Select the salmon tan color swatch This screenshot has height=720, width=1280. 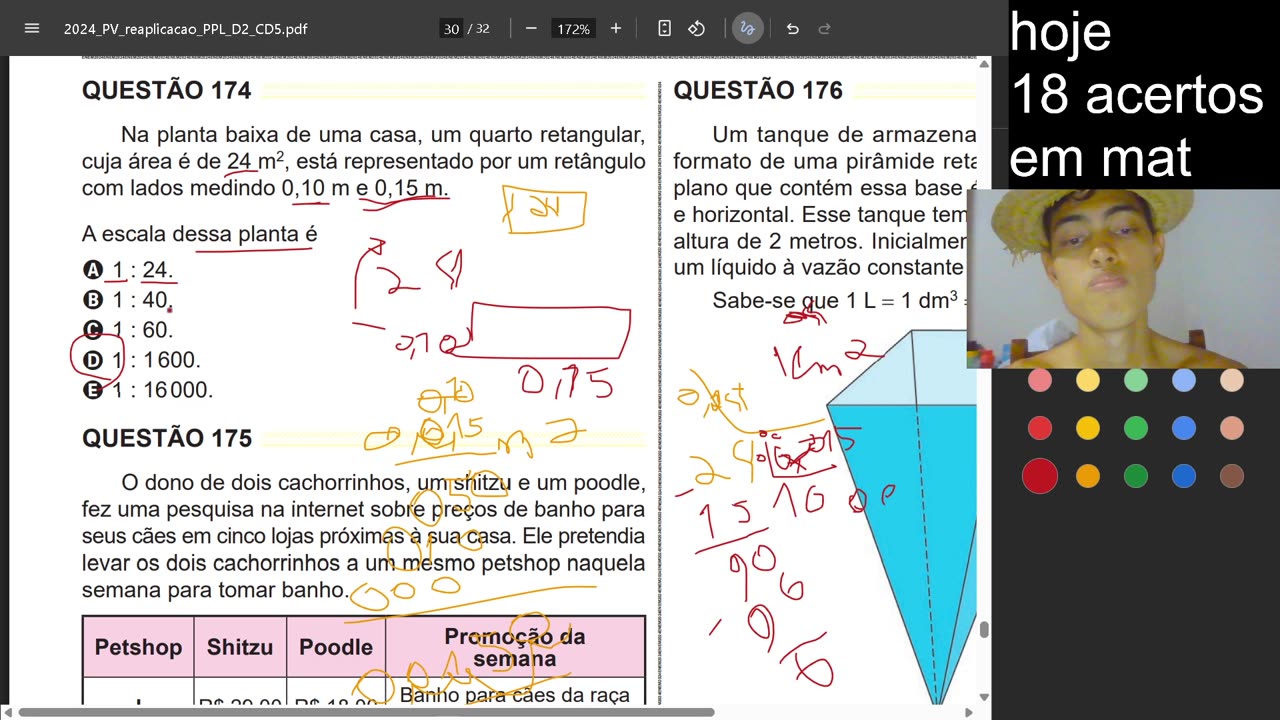tap(1232, 428)
